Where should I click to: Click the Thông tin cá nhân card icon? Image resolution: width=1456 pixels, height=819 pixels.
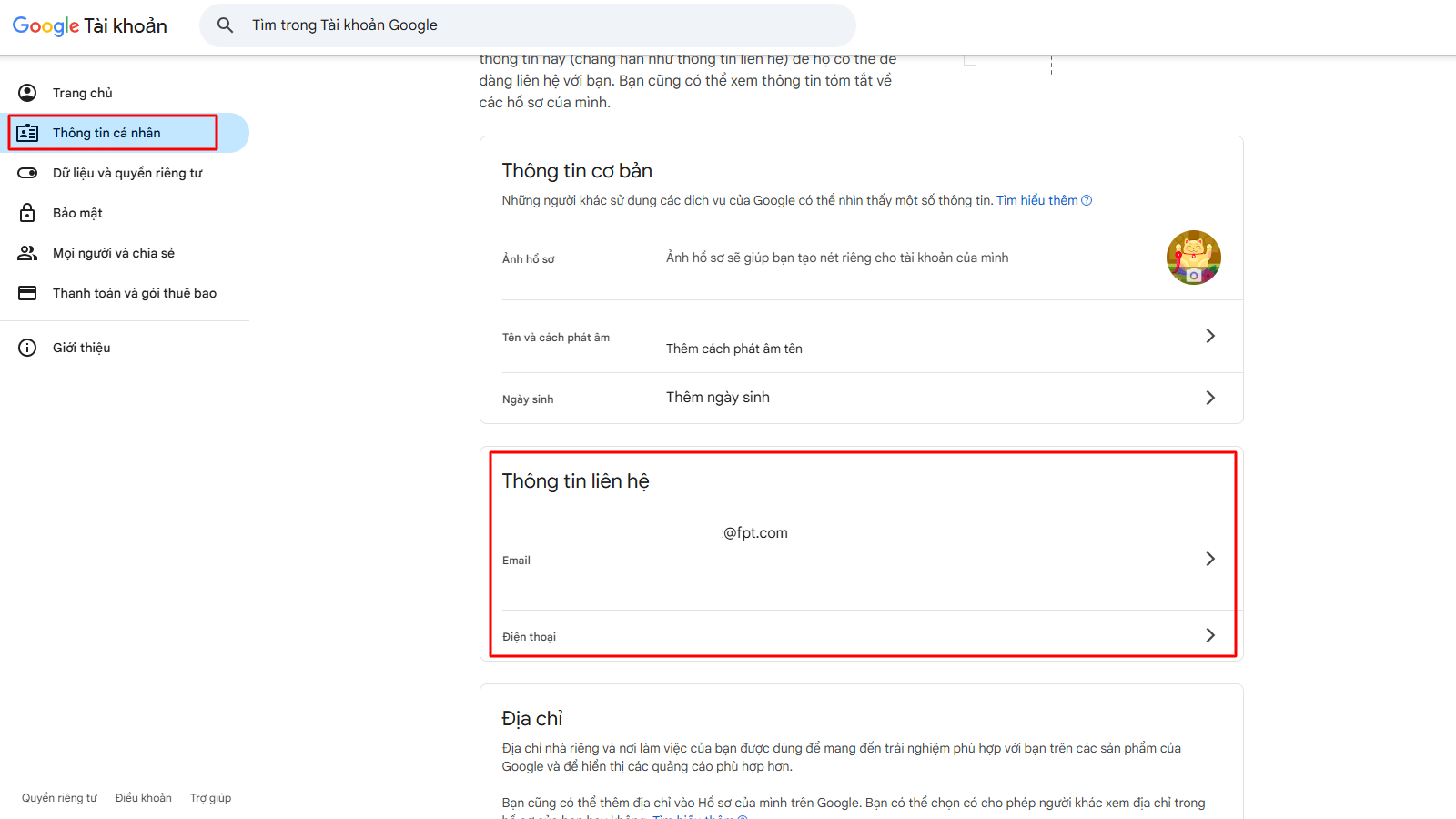tap(27, 133)
